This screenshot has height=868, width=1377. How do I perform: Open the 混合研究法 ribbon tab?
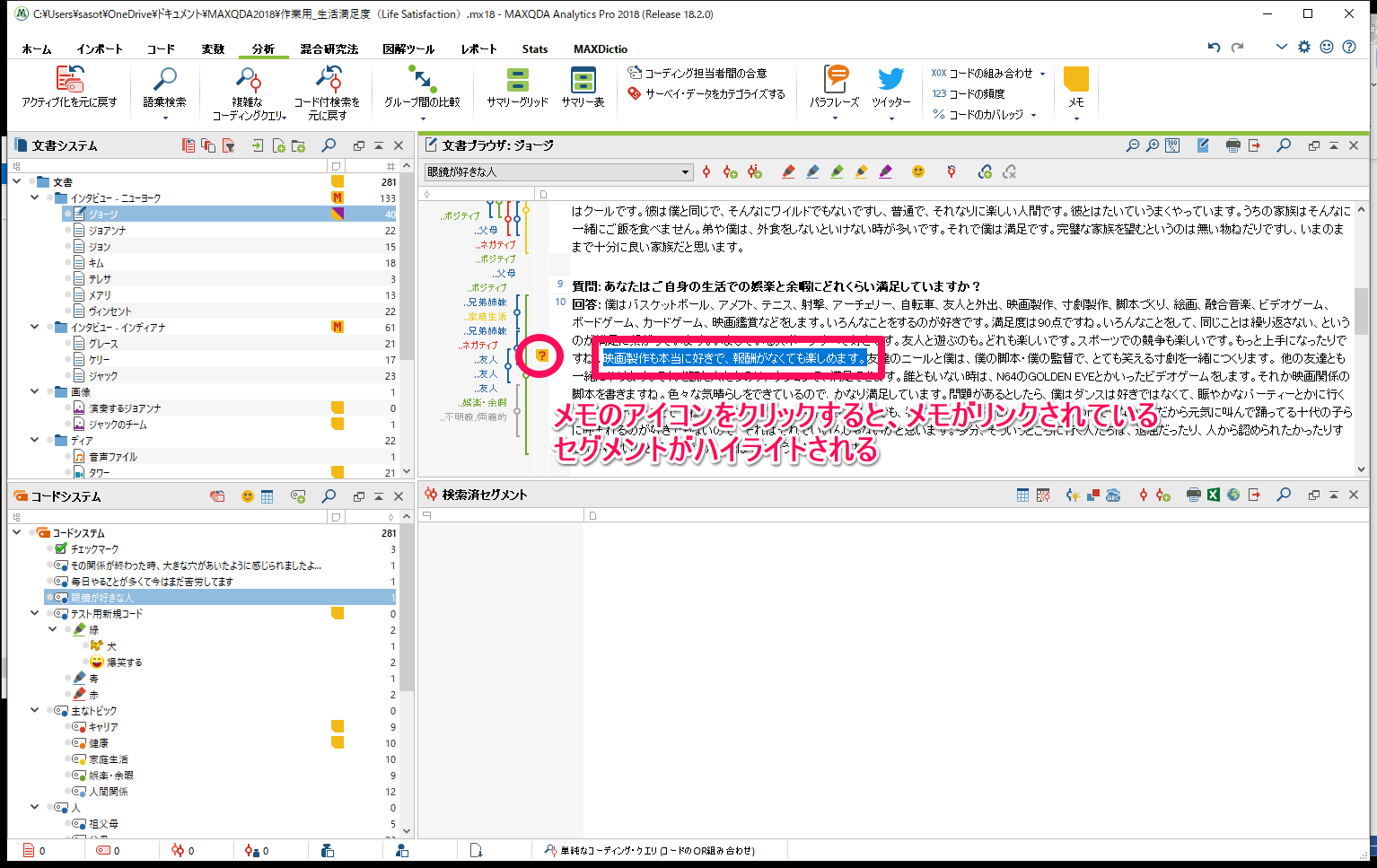click(329, 49)
